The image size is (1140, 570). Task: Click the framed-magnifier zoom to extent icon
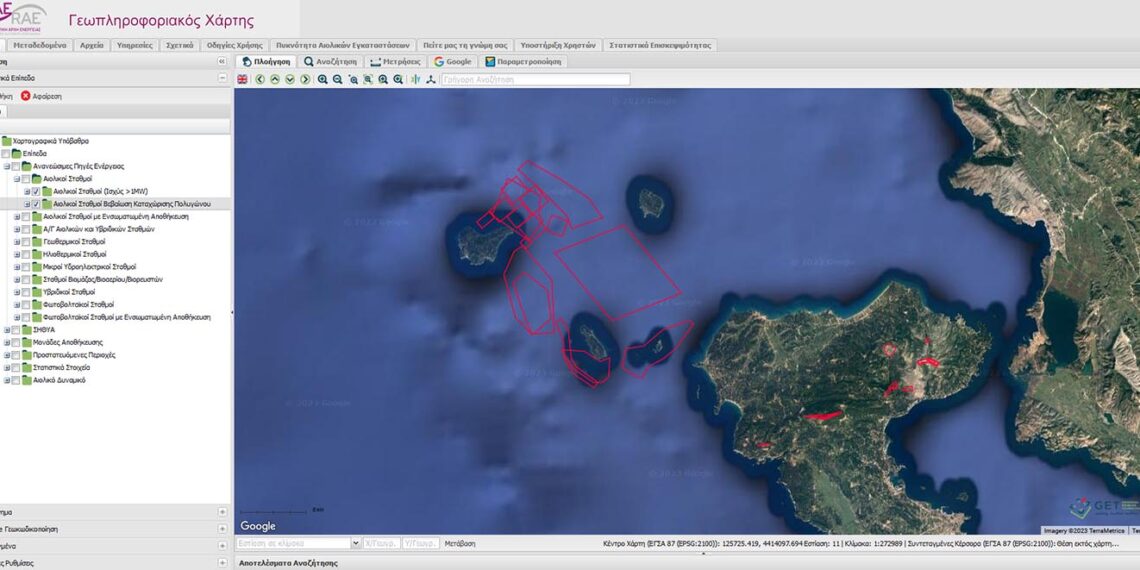[x=368, y=79]
